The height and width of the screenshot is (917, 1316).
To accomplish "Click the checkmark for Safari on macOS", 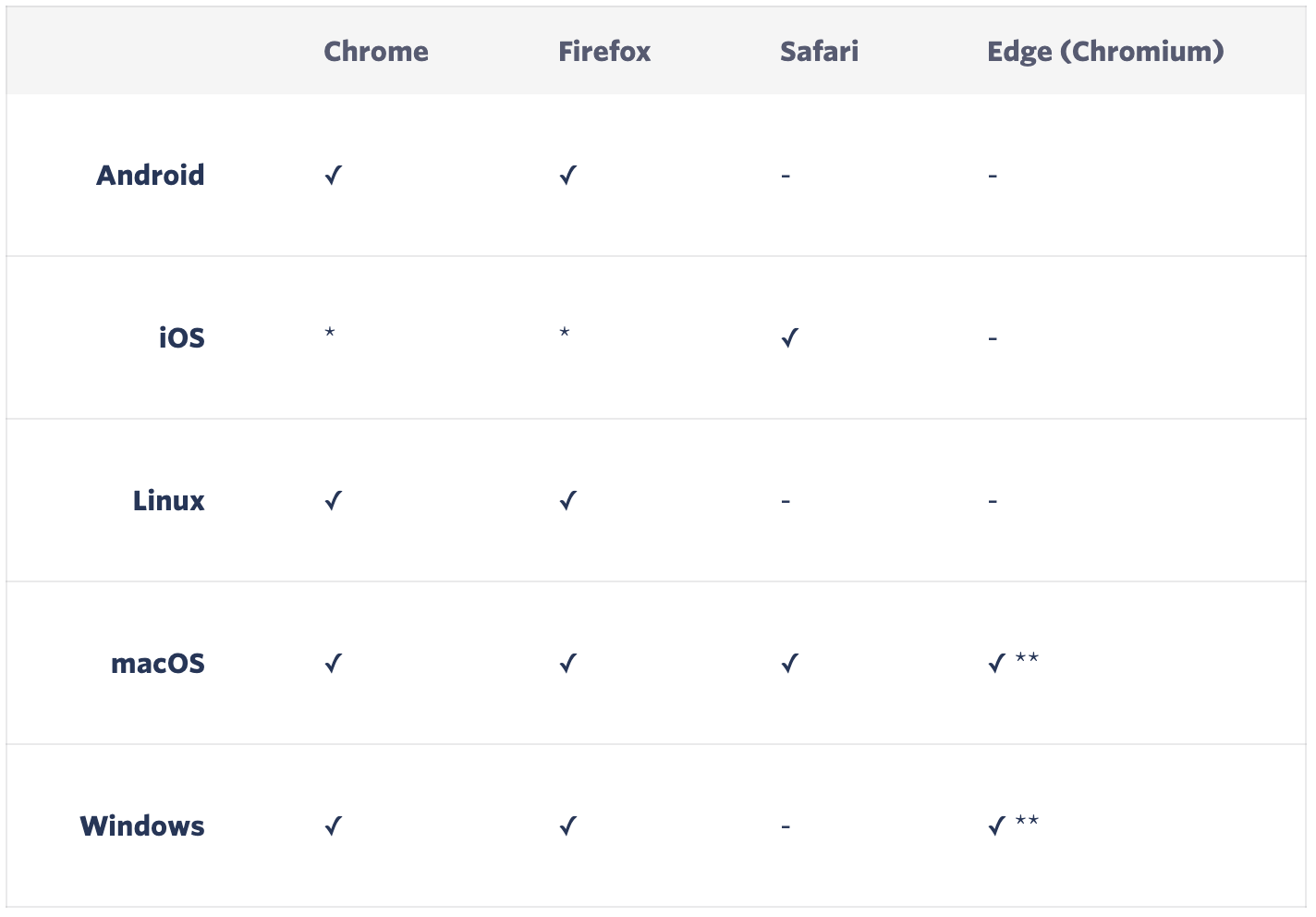I will [x=789, y=663].
